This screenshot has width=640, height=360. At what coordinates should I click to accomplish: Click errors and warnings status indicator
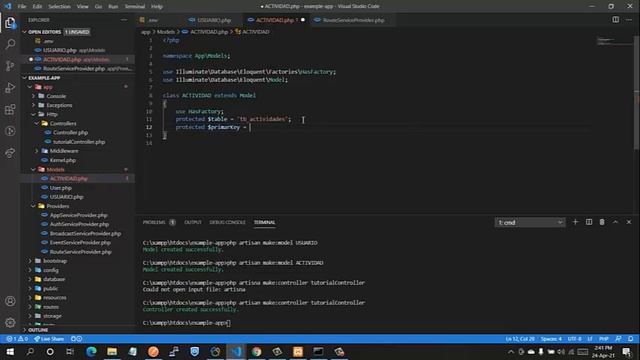coord(17,339)
